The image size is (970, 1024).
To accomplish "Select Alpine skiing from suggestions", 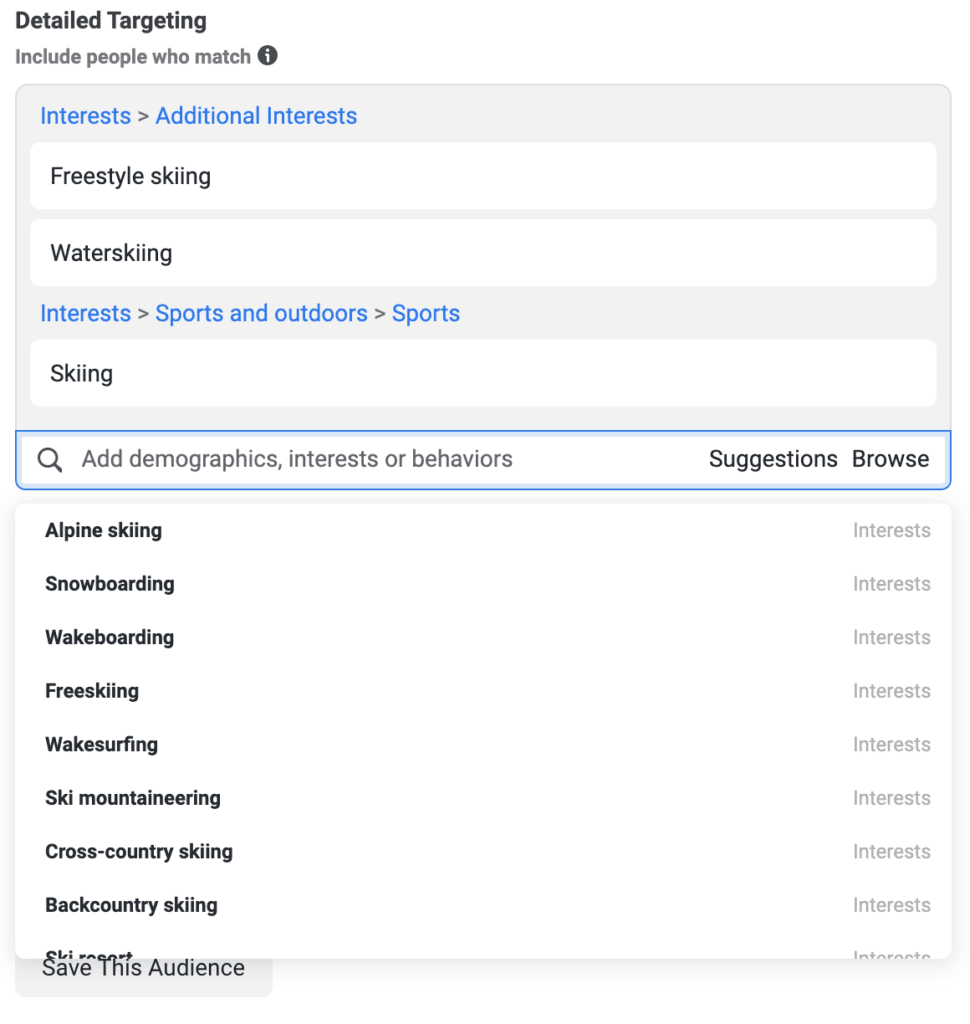I will (104, 531).
